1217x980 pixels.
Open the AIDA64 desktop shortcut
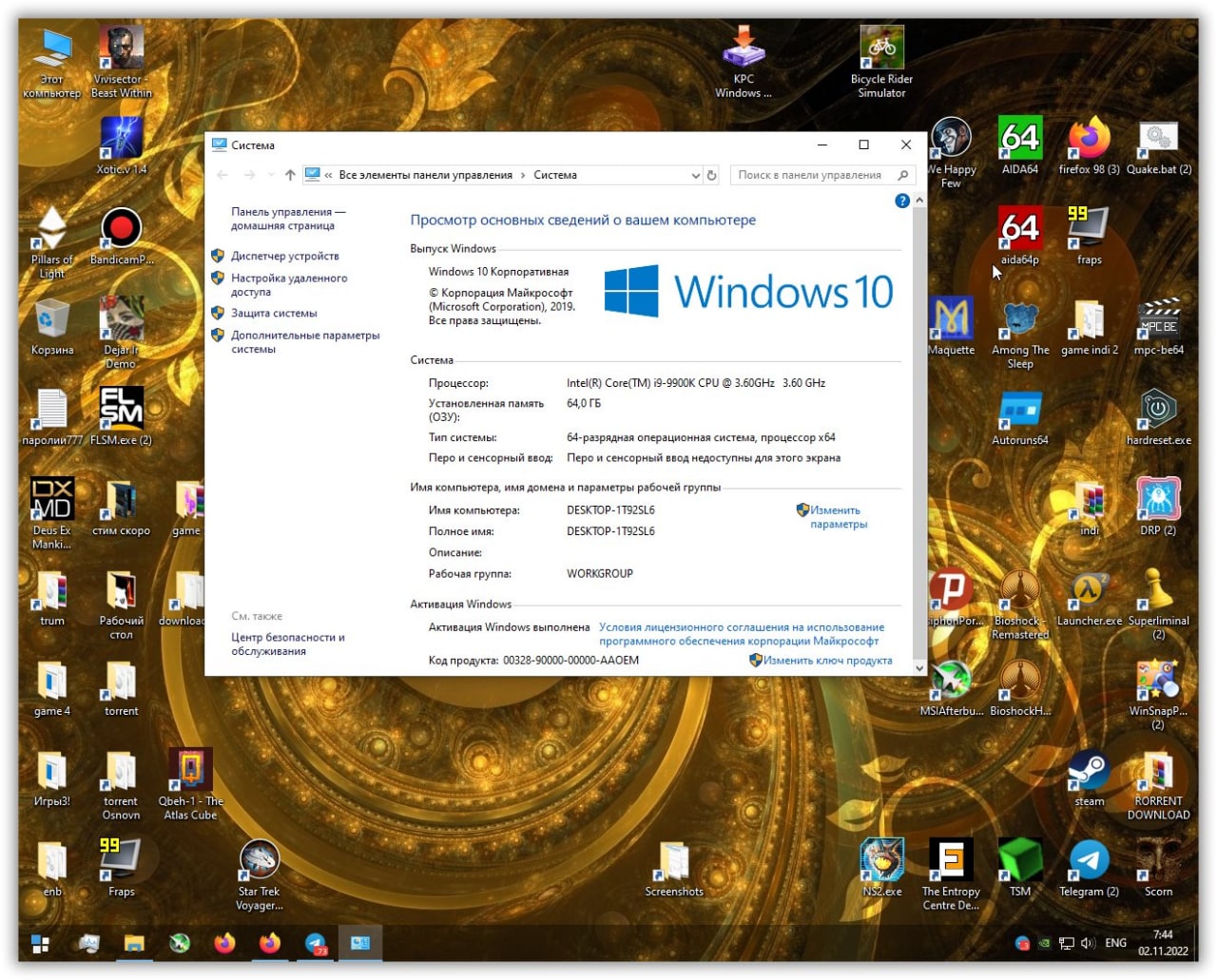pos(1020,145)
